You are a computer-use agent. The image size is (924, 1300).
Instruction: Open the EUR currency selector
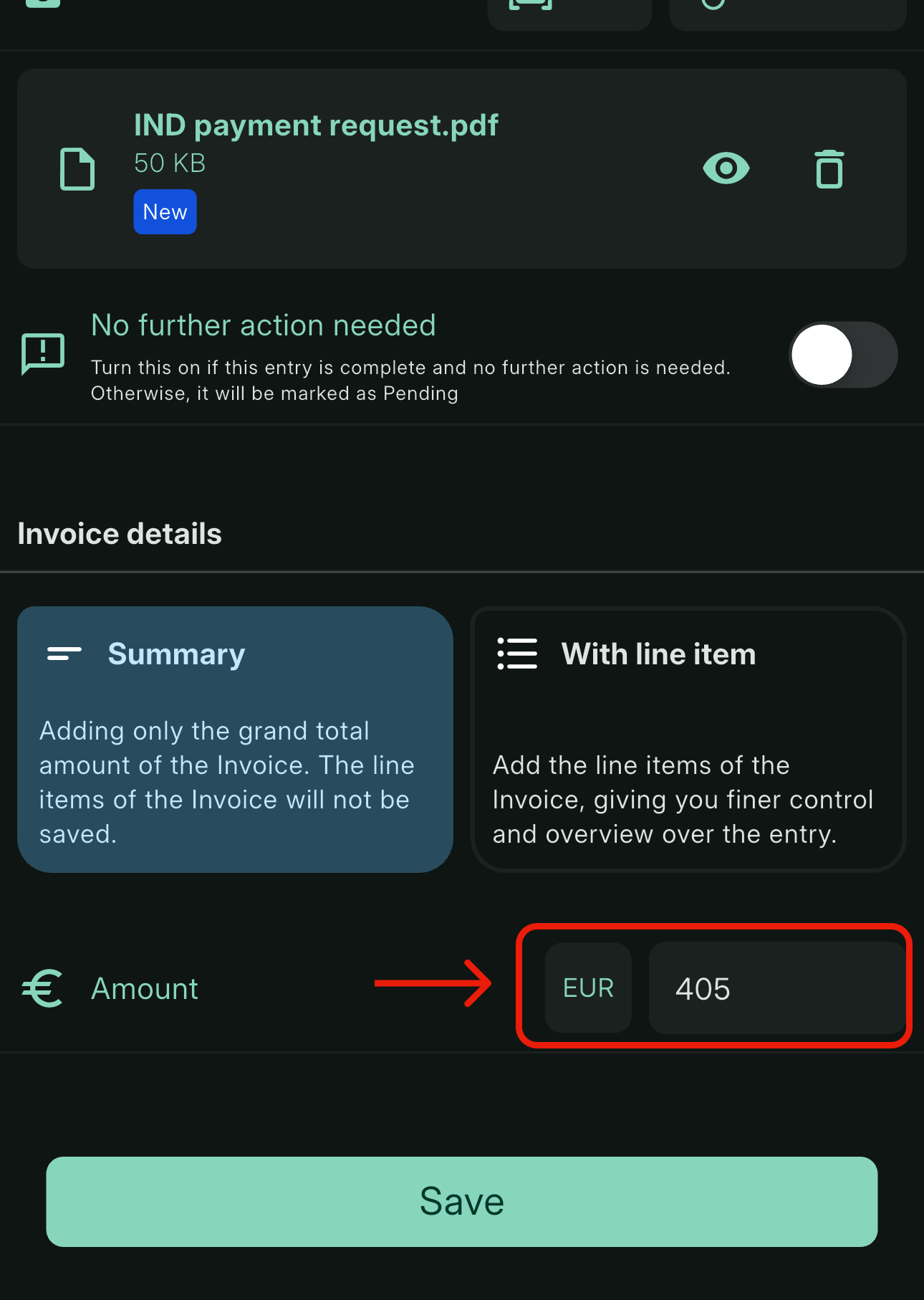pyautogui.click(x=588, y=988)
